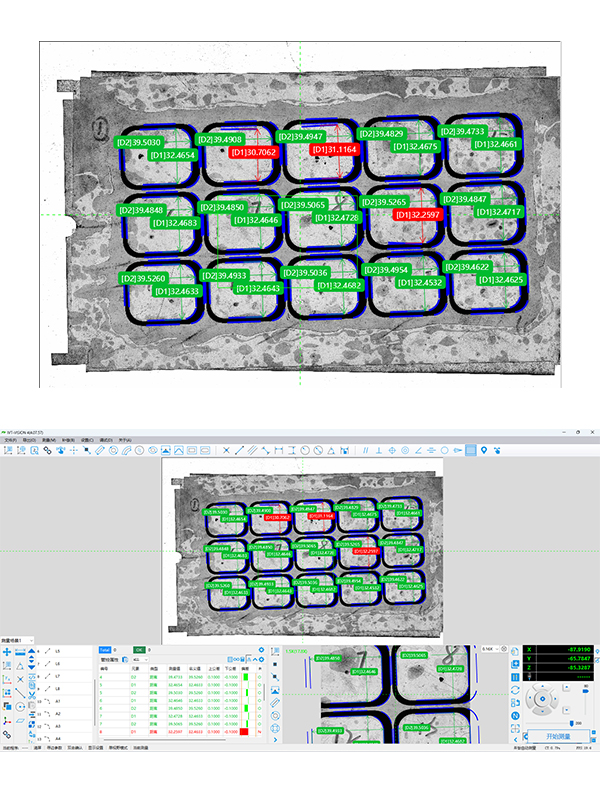This screenshot has height=800, width=600.
Task: Select the center button of the directional joystick
Action: pyautogui.click(x=542, y=699)
